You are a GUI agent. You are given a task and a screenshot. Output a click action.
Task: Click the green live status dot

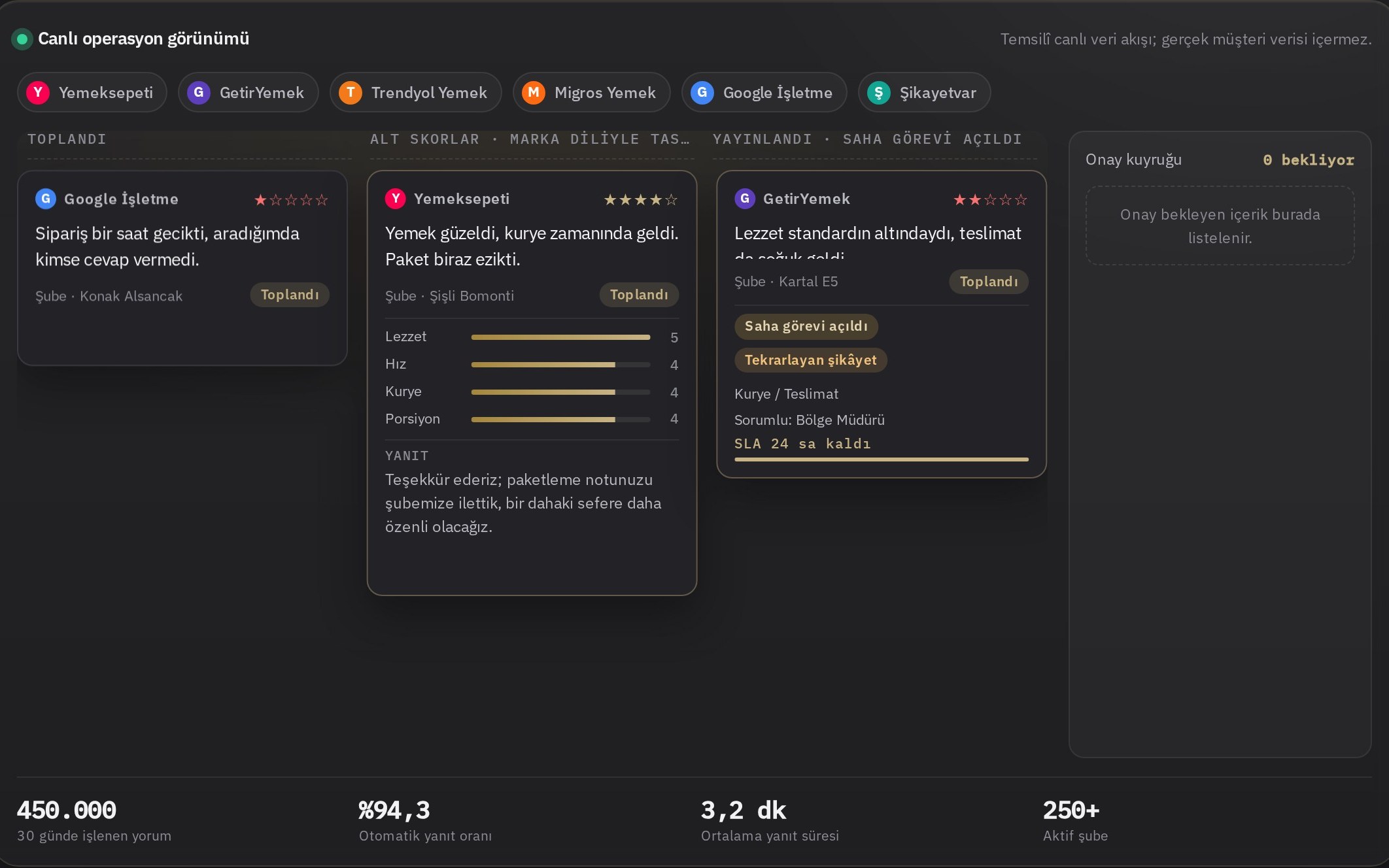coord(22,39)
